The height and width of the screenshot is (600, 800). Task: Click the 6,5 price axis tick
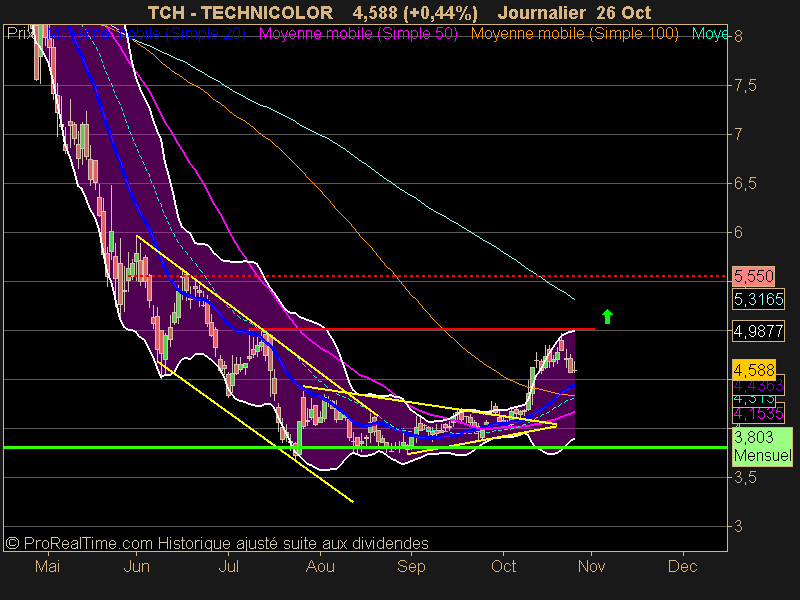tap(745, 184)
